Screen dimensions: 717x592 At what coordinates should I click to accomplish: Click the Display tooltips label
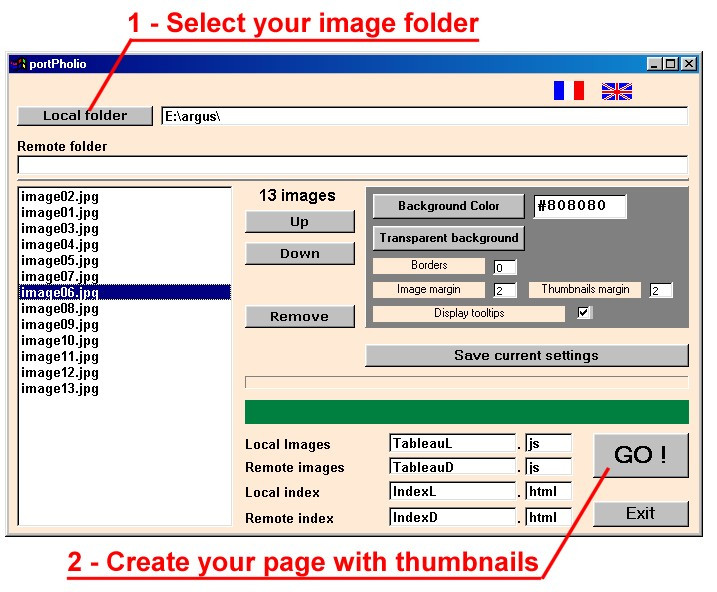pyautogui.click(x=469, y=313)
